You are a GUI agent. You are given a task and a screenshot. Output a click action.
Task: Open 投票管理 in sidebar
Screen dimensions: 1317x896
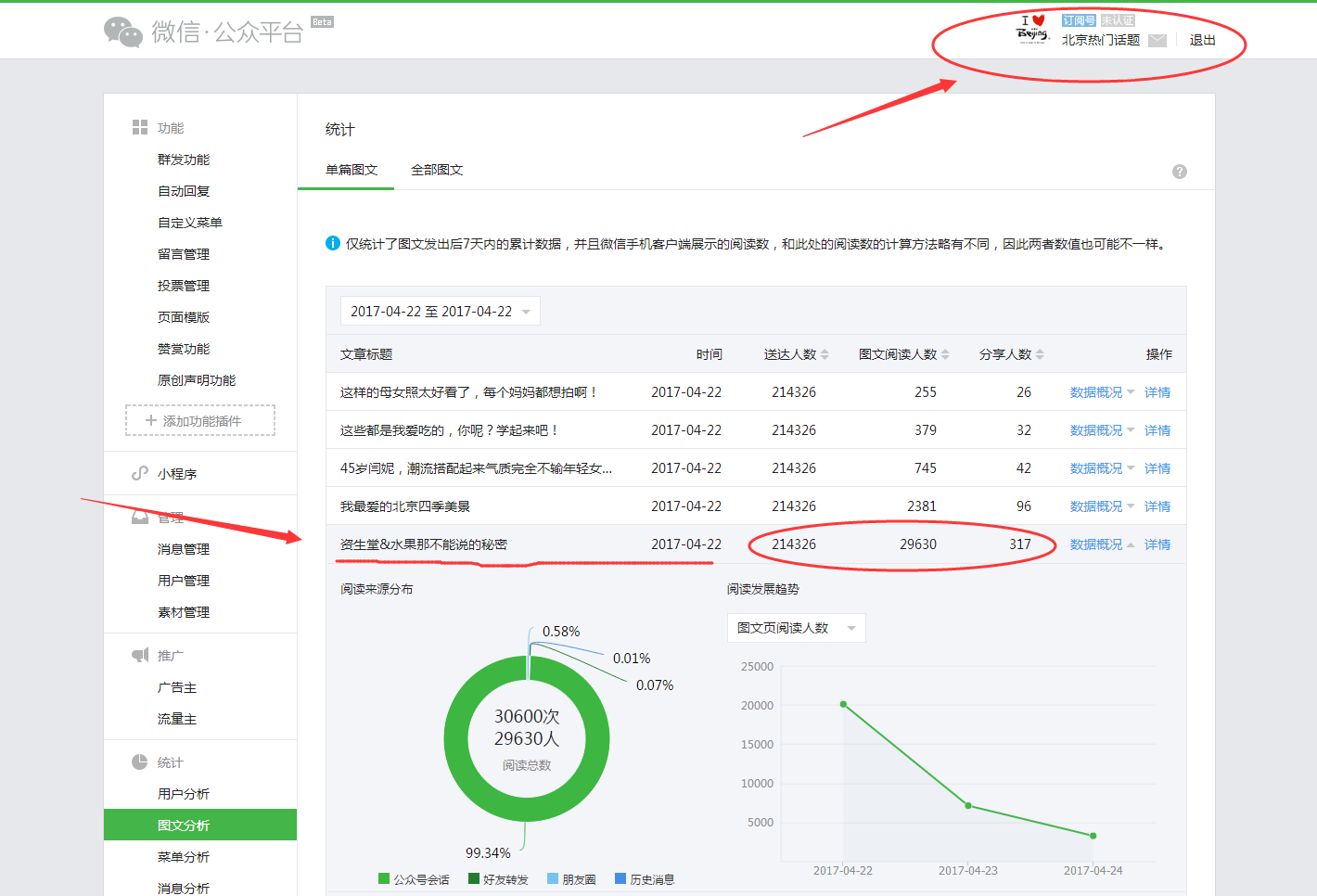click(x=184, y=286)
